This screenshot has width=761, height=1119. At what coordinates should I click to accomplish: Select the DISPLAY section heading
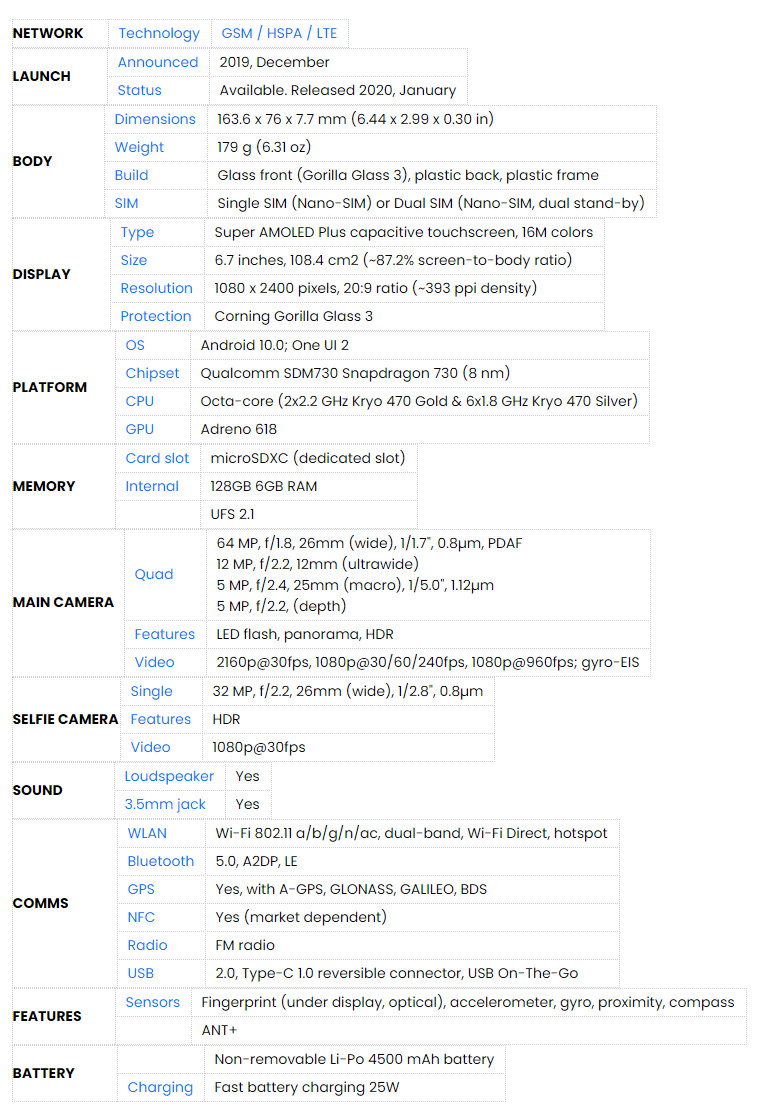point(41,274)
